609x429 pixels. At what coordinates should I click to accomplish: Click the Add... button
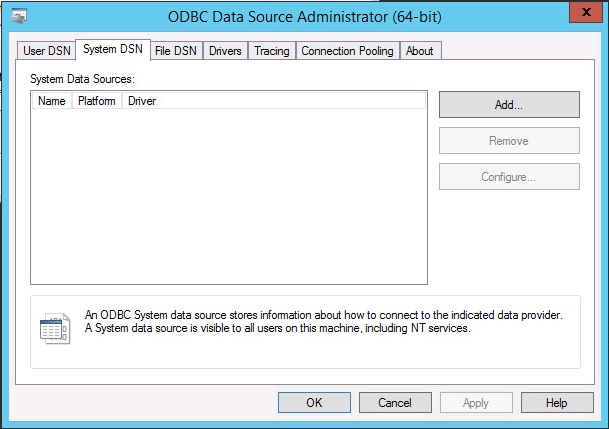[x=509, y=104]
